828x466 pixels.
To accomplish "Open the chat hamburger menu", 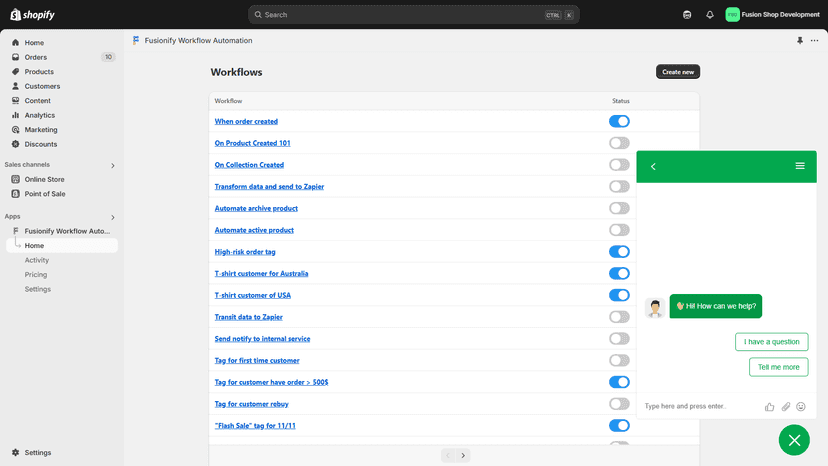I will tap(800, 166).
